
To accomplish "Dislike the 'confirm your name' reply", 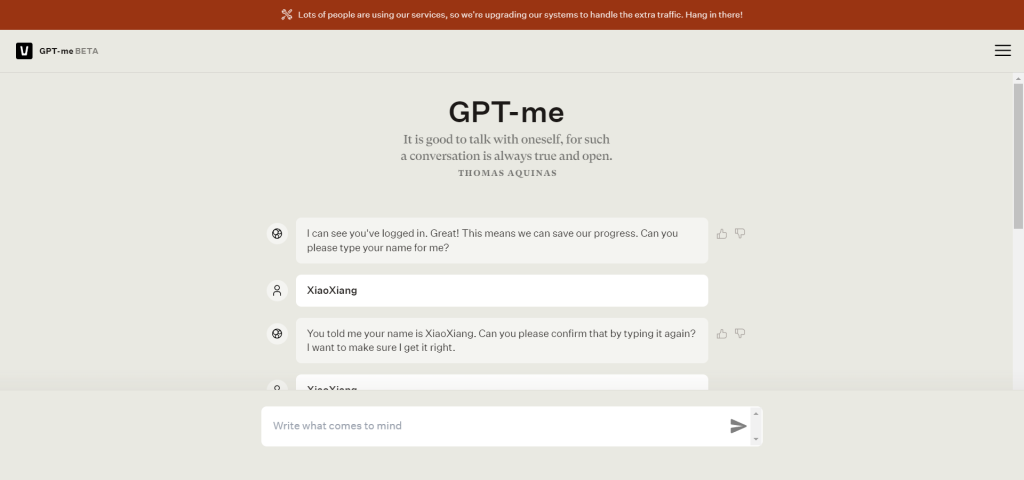I will click(x=740, y=334).
